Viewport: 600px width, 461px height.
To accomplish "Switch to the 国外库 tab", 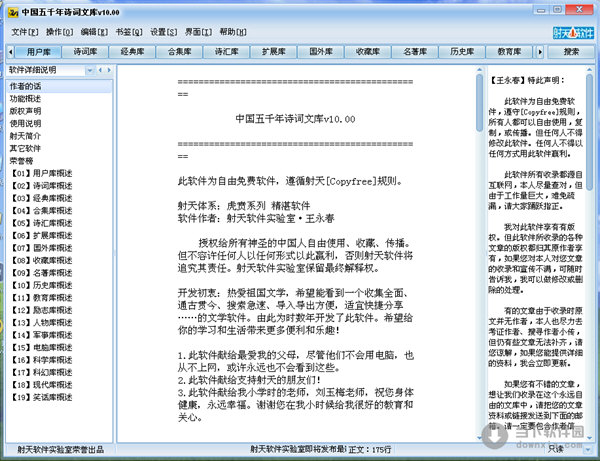I will pyautogui.click(x=321, y=52).
